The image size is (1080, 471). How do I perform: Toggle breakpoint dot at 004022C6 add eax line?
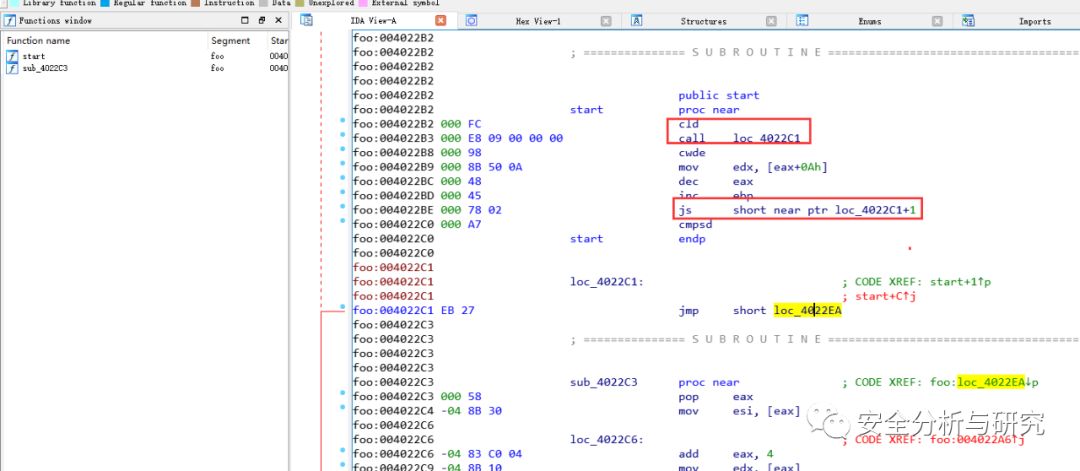(343, 450)
